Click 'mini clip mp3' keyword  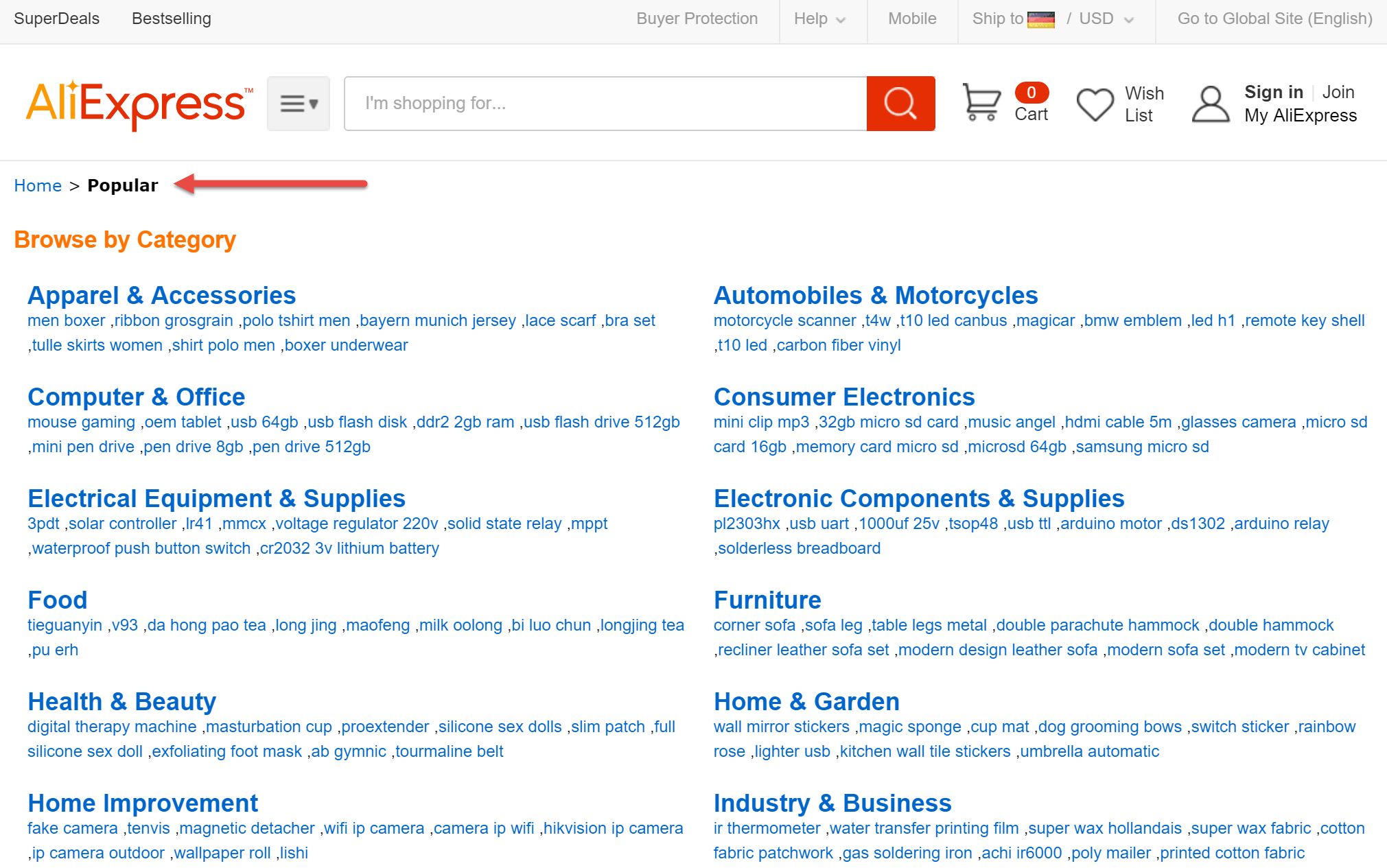click(x=762, y=422)
